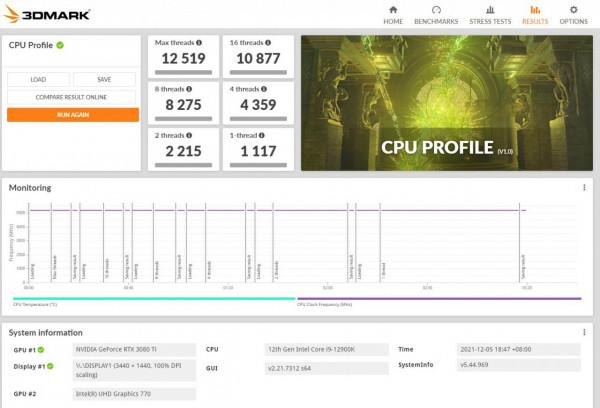The width and height of the screenshot is (600, 408).
Task: Click the 1-thread score 1 117
Action: pyautogui.click(x=258, y=151)
